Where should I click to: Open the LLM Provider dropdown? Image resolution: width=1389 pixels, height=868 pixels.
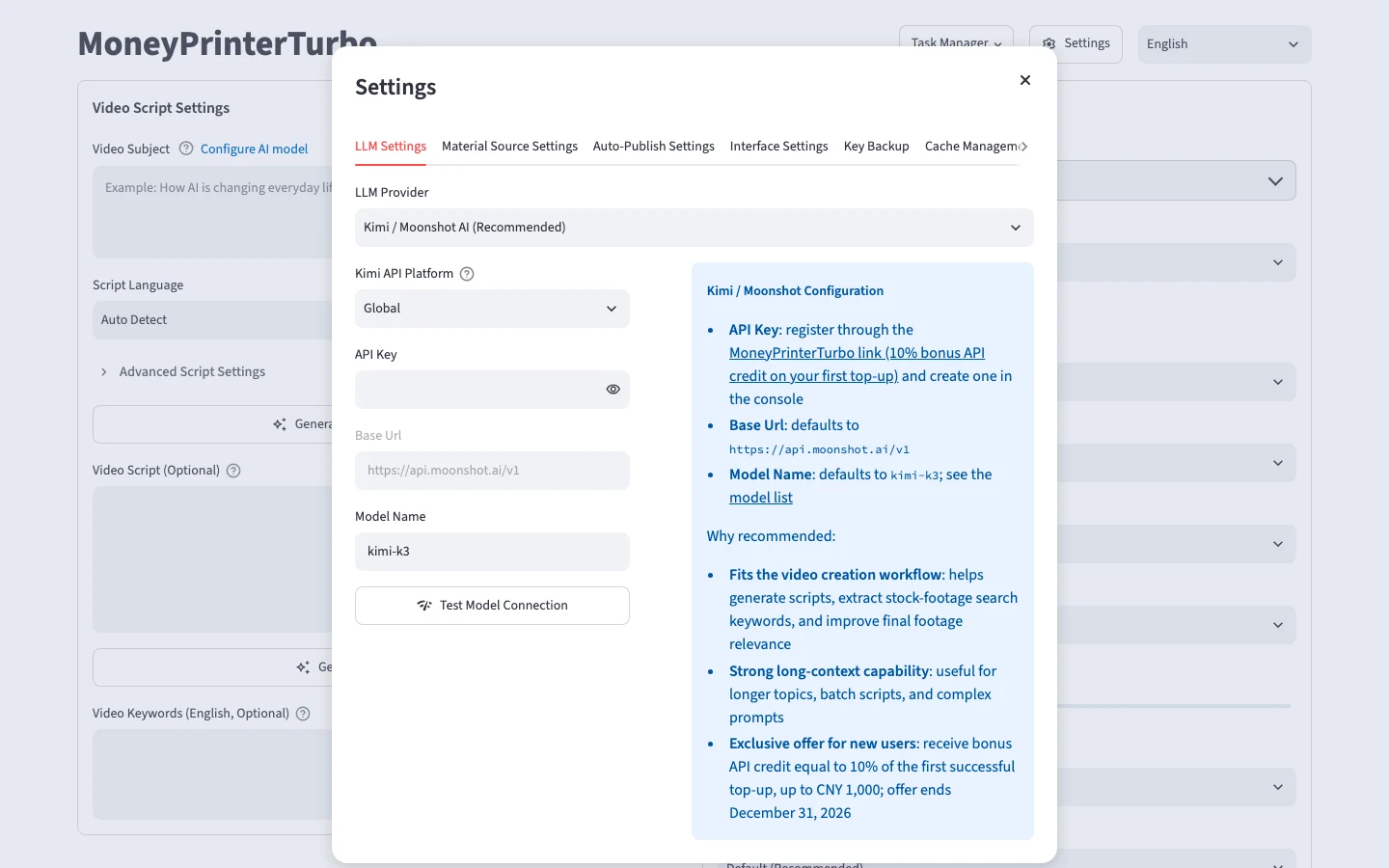click(x=694, y=228)
